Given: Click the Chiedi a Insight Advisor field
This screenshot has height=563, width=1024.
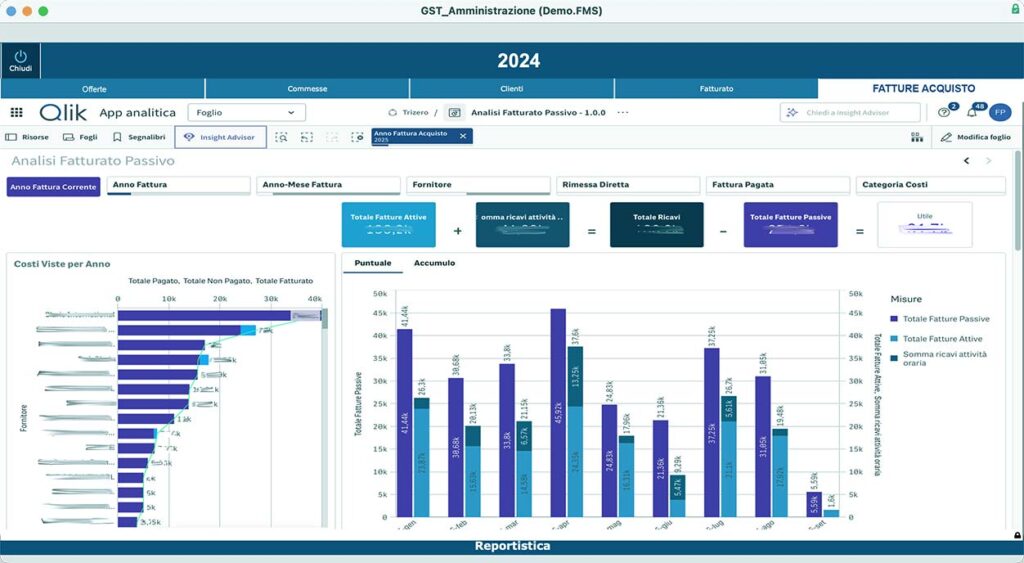Looking at the screenshot, I should point(850,112).
